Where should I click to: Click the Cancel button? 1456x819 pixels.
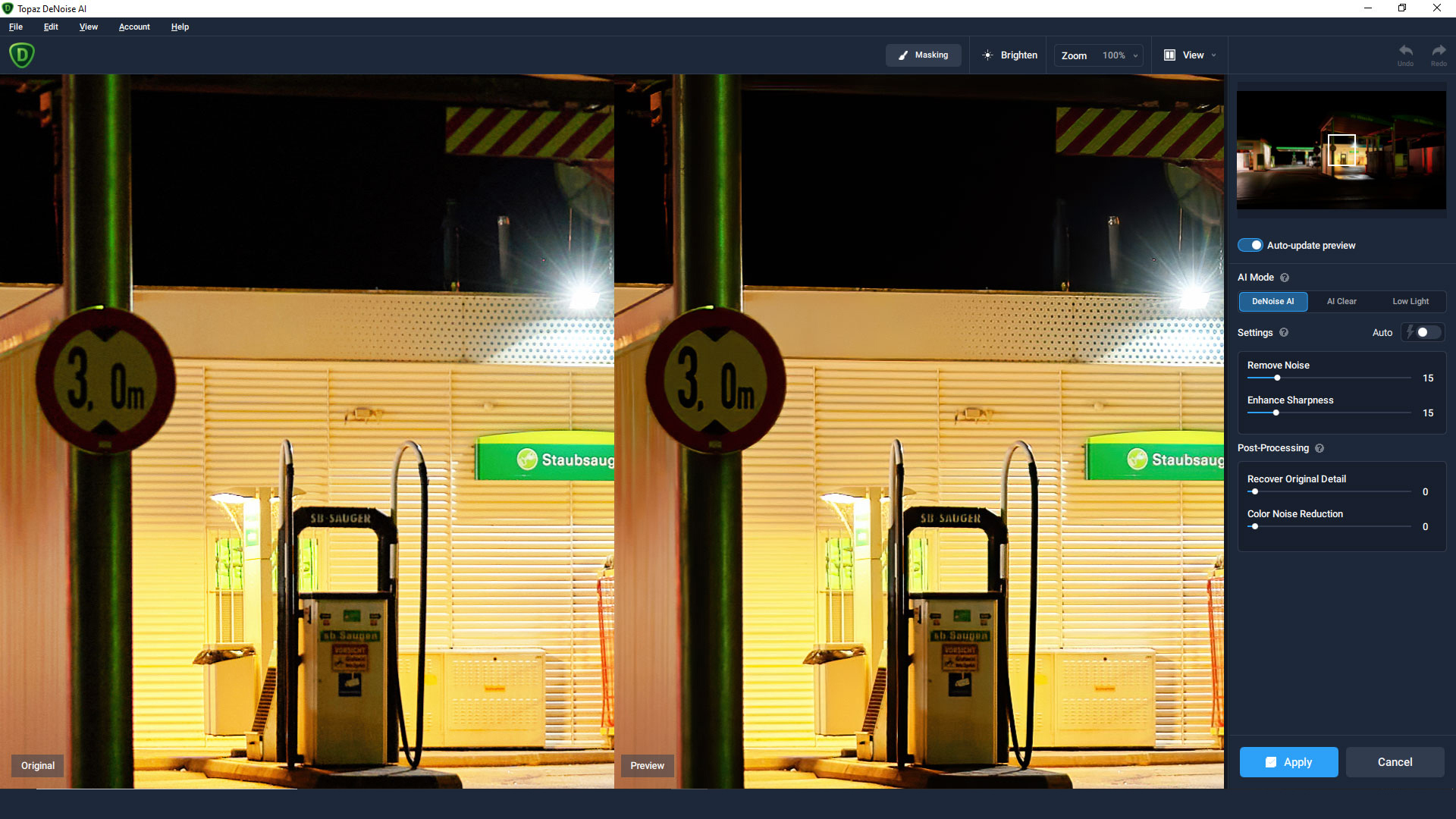[x=1395, y=762]
